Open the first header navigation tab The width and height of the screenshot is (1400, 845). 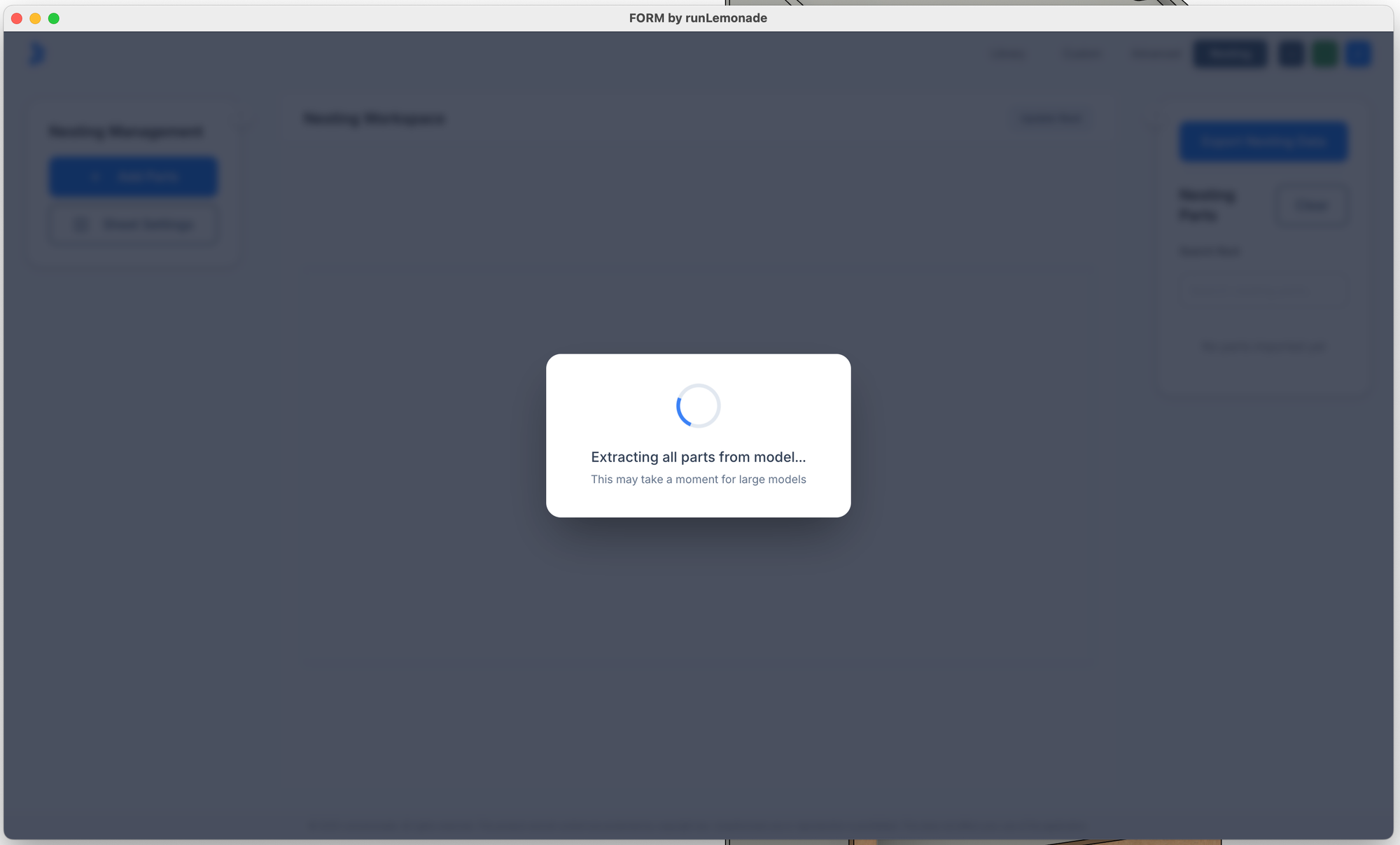(x=1008, y=54)
